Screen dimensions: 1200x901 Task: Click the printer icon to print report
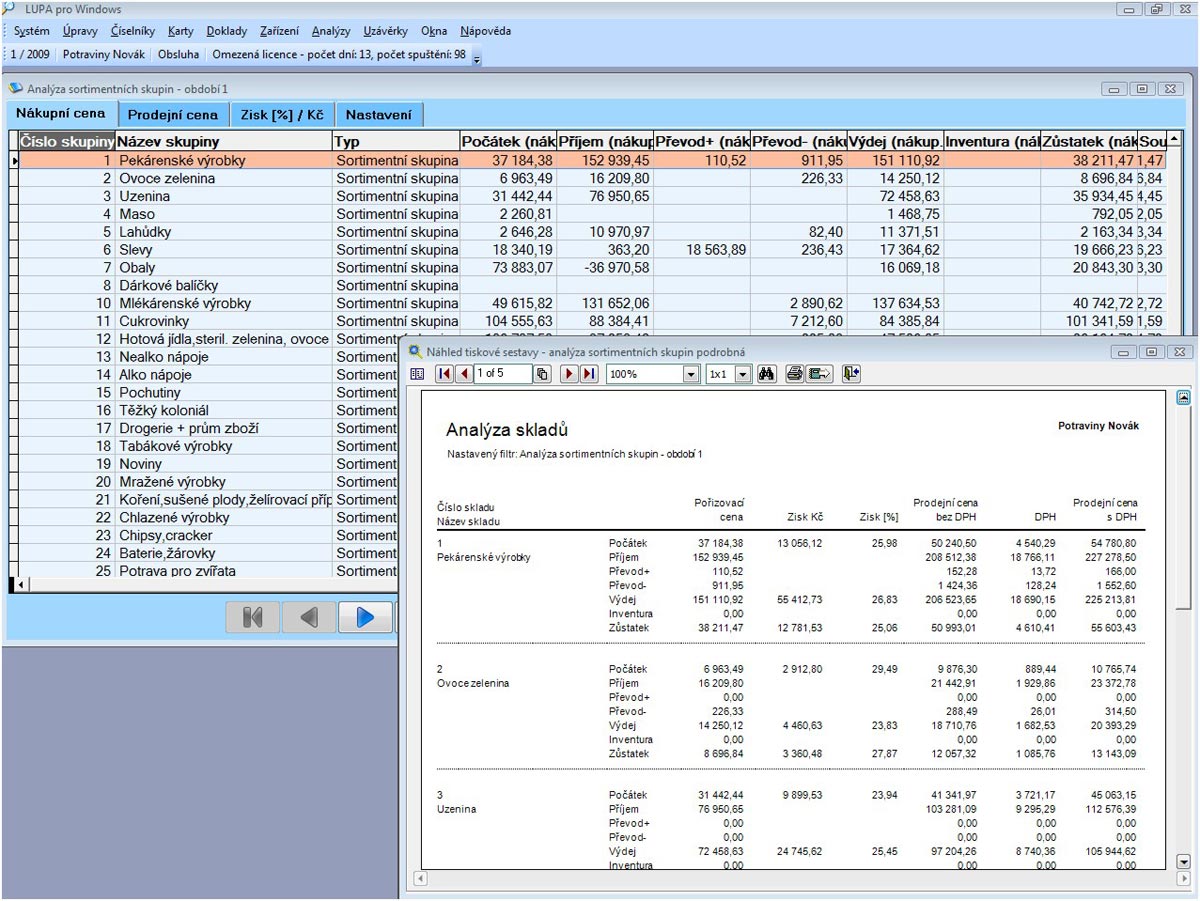(x=794, y=373)
